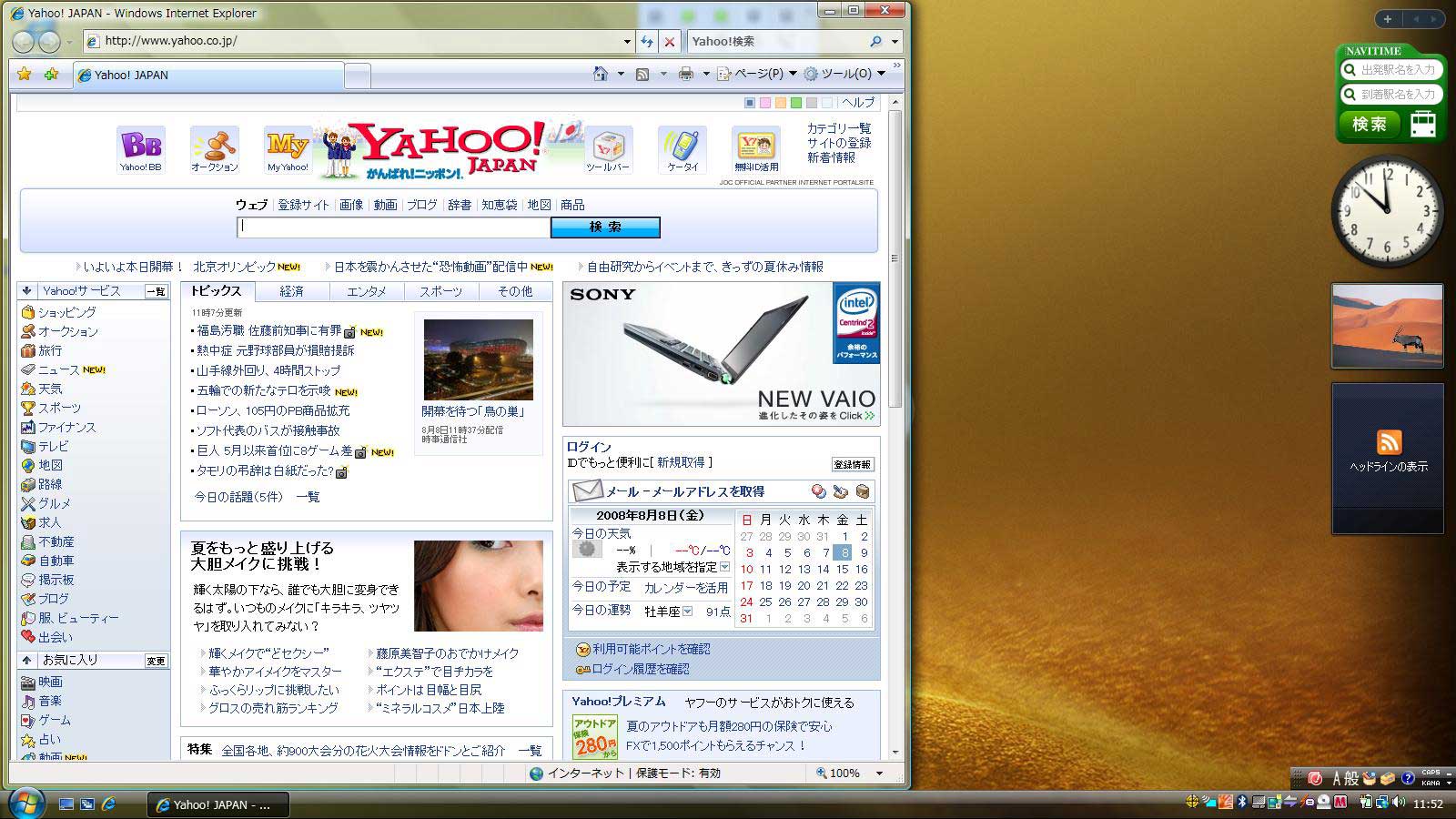Click the ヘルプ link
Screen dimensions: 1456x819
[x=858, y=102]
